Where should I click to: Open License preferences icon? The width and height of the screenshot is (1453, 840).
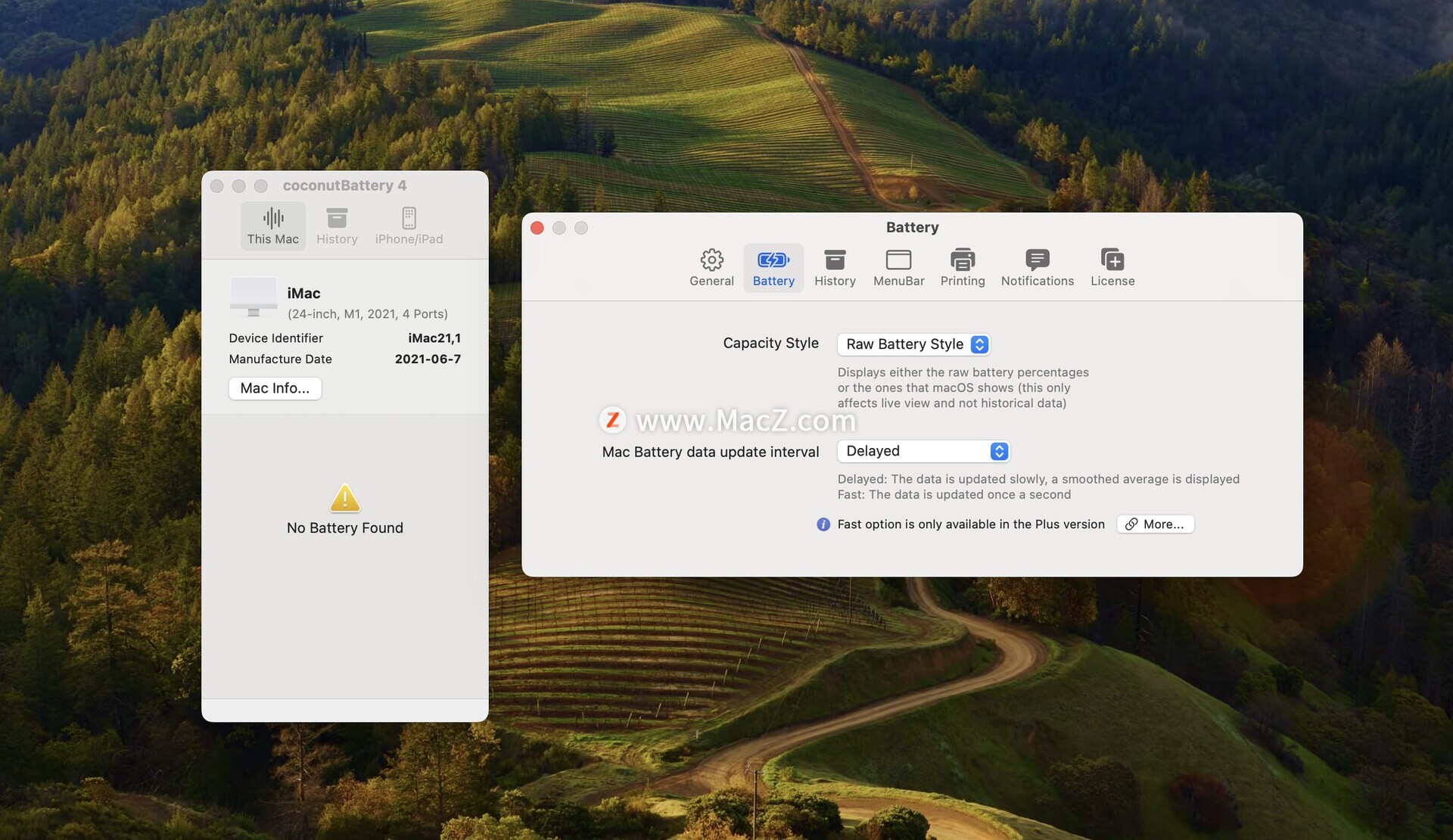(1112, 260)
